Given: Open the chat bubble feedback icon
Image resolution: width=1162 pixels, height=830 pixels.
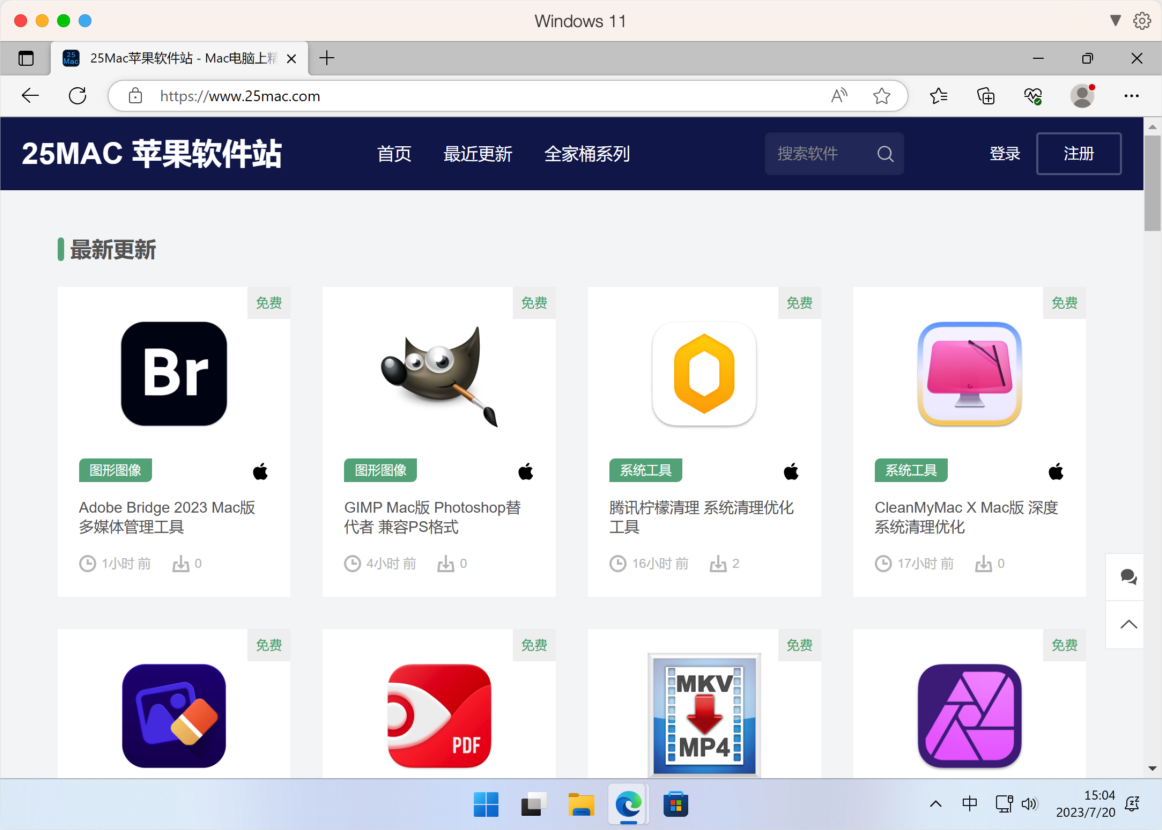Looking at the screenshot, I should (1128, 577).
